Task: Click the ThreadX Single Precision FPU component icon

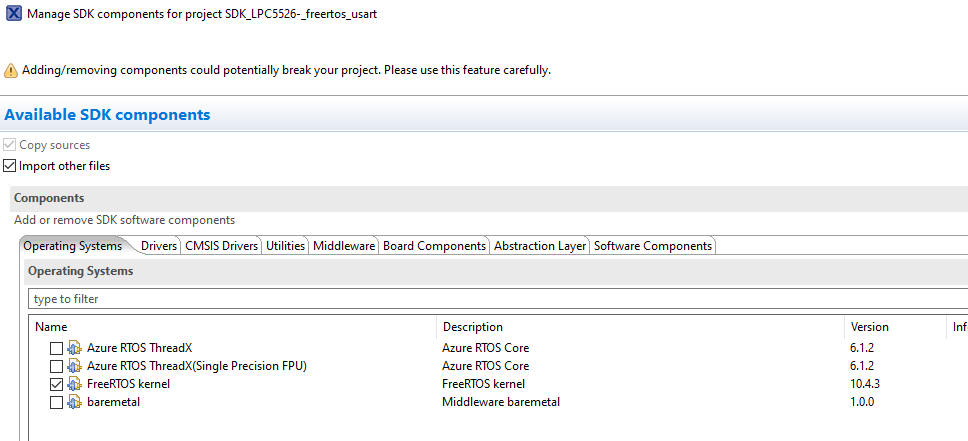Action: pos(74,366)
